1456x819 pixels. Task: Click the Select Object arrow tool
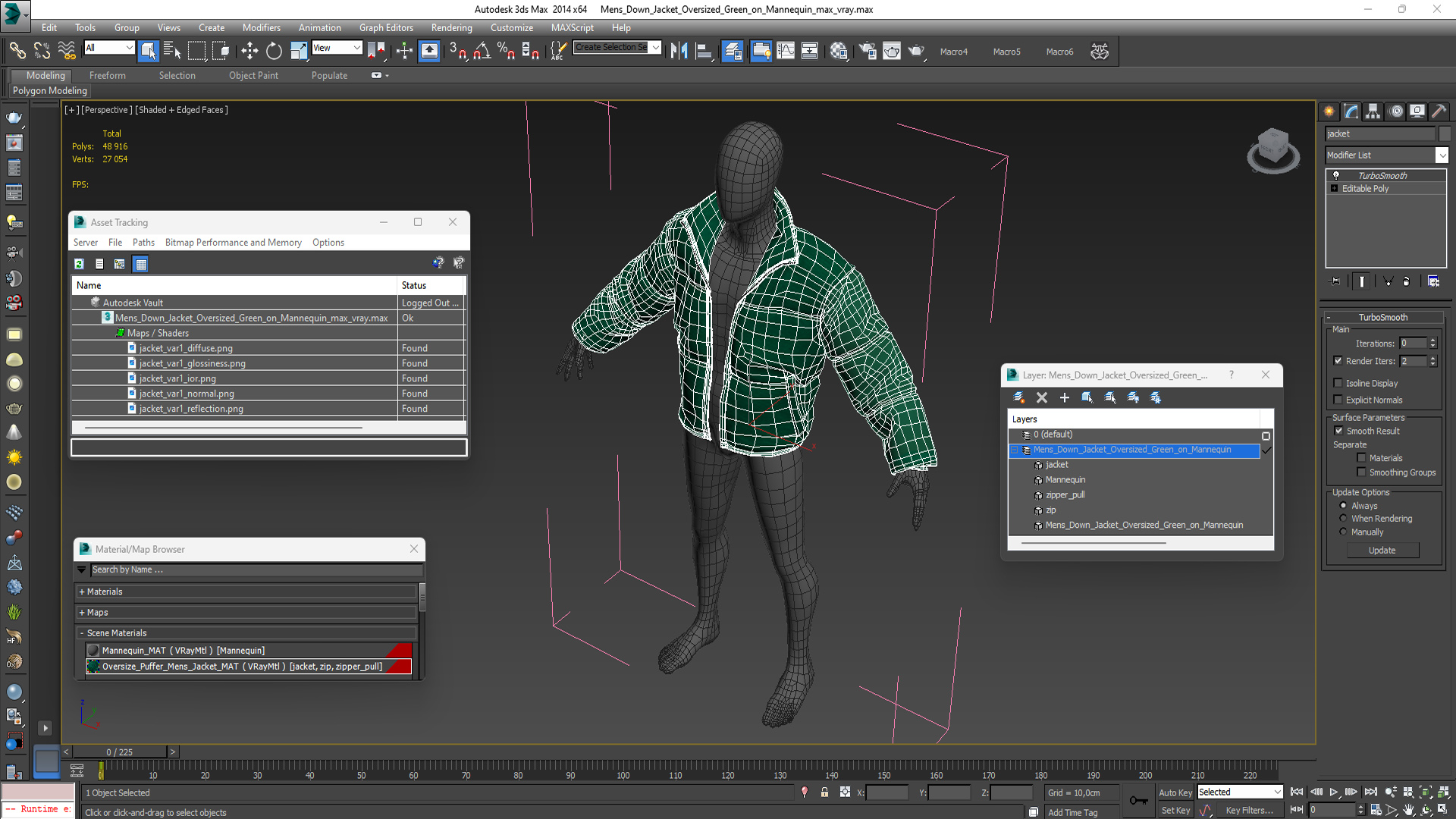(148, 51)
